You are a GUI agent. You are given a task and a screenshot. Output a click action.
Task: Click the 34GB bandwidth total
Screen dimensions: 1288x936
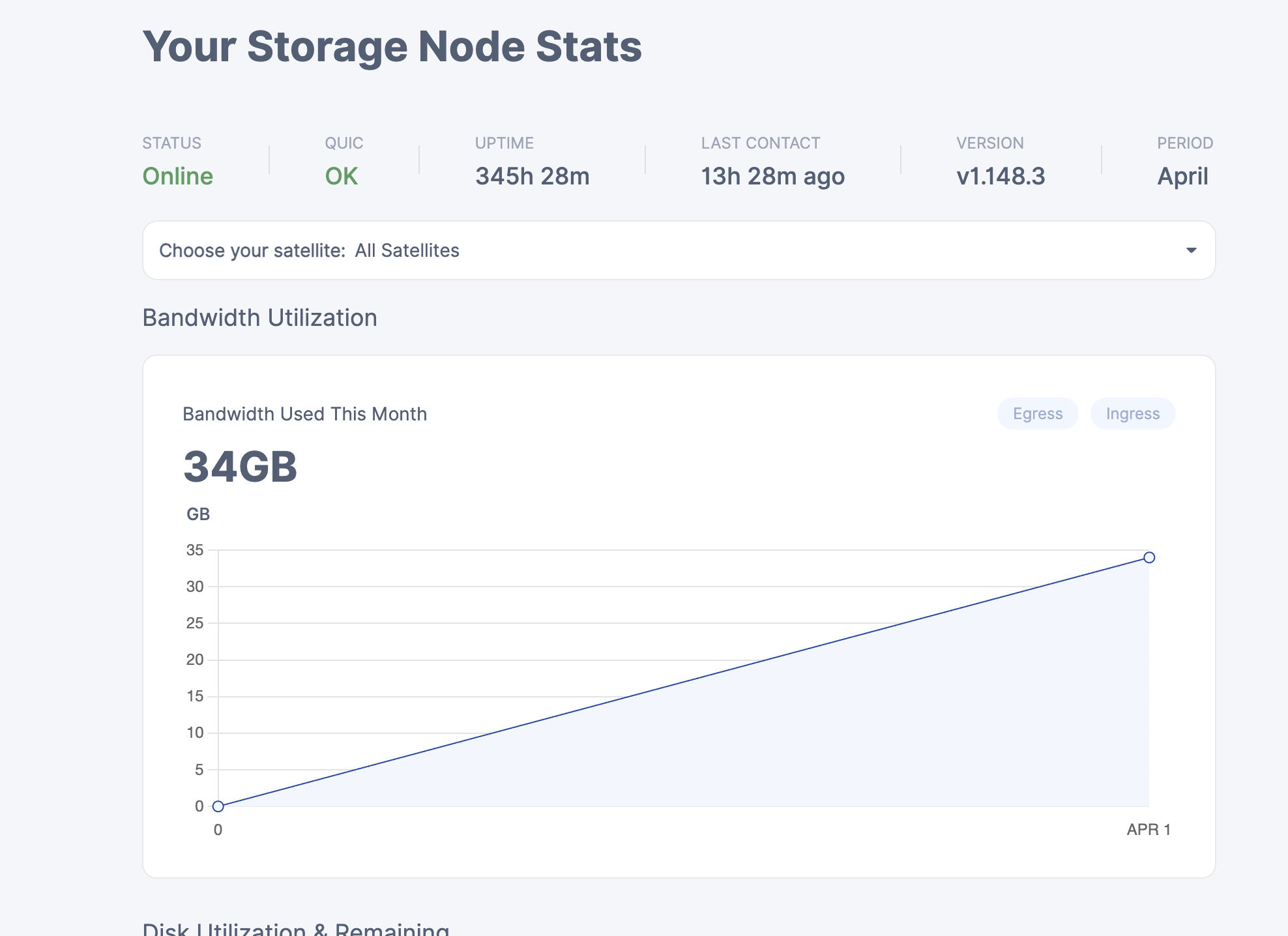pyautogui.click(x=240, y=467)
